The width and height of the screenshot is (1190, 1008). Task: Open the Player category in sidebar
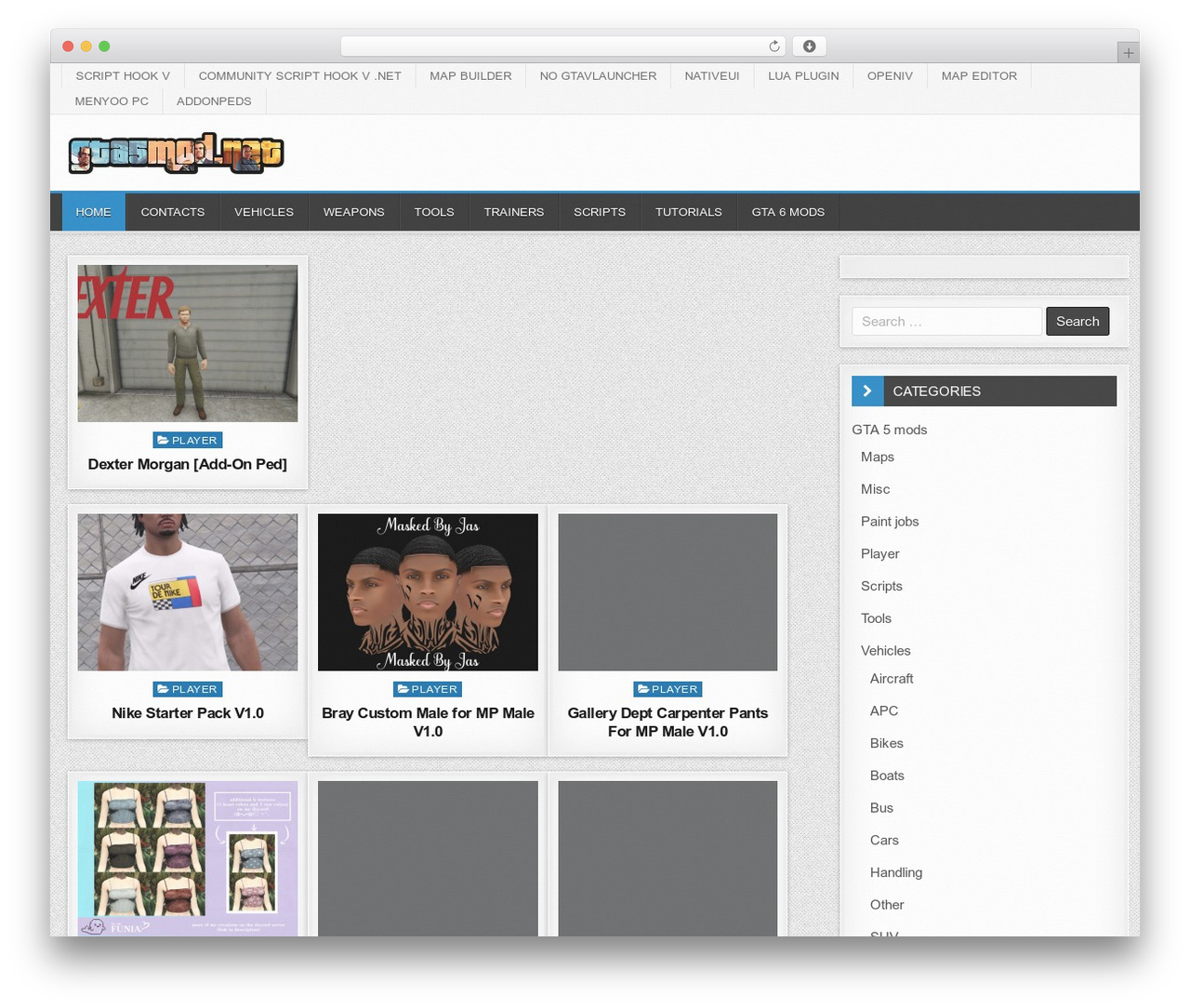tap(880, 554)
